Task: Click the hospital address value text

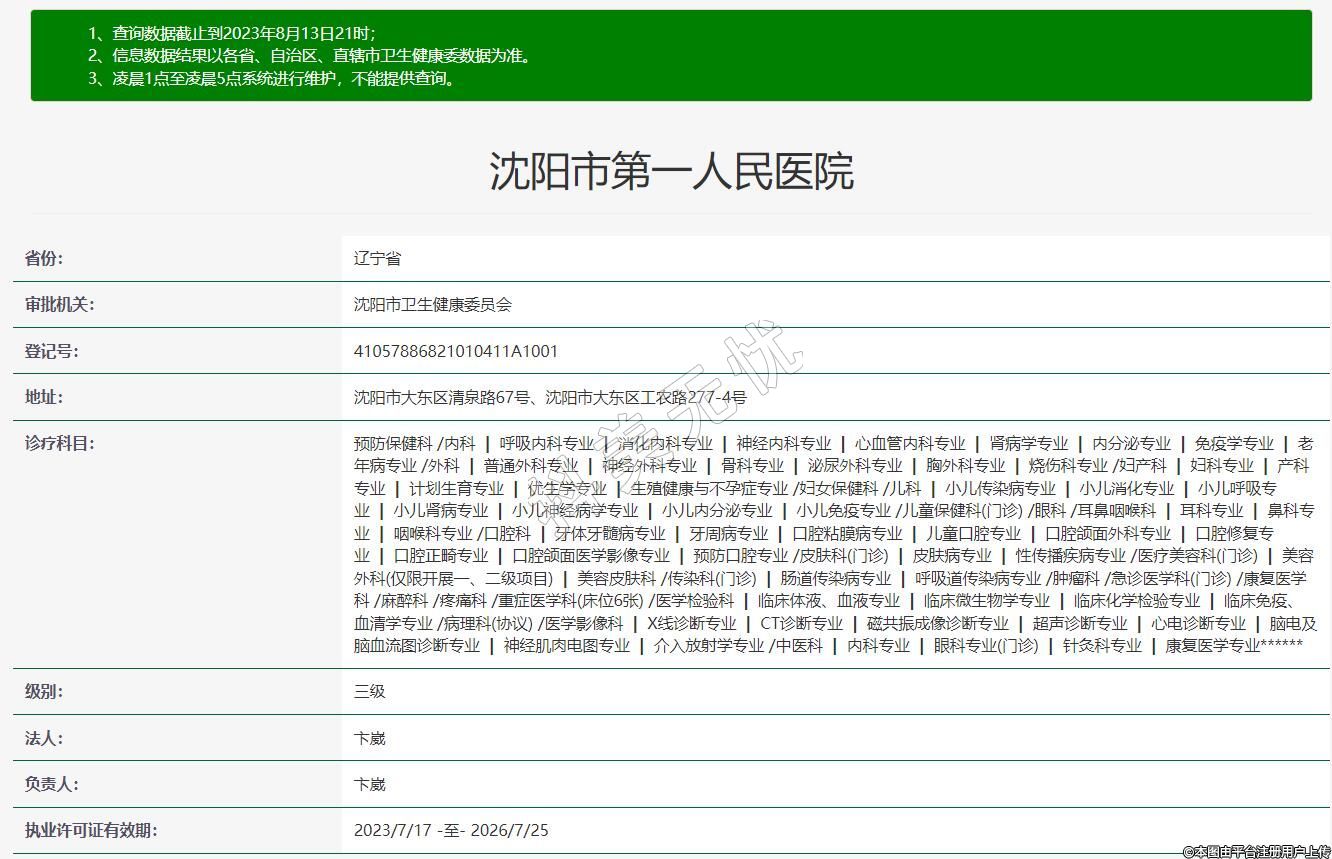Action: click(x=550, y=397)
